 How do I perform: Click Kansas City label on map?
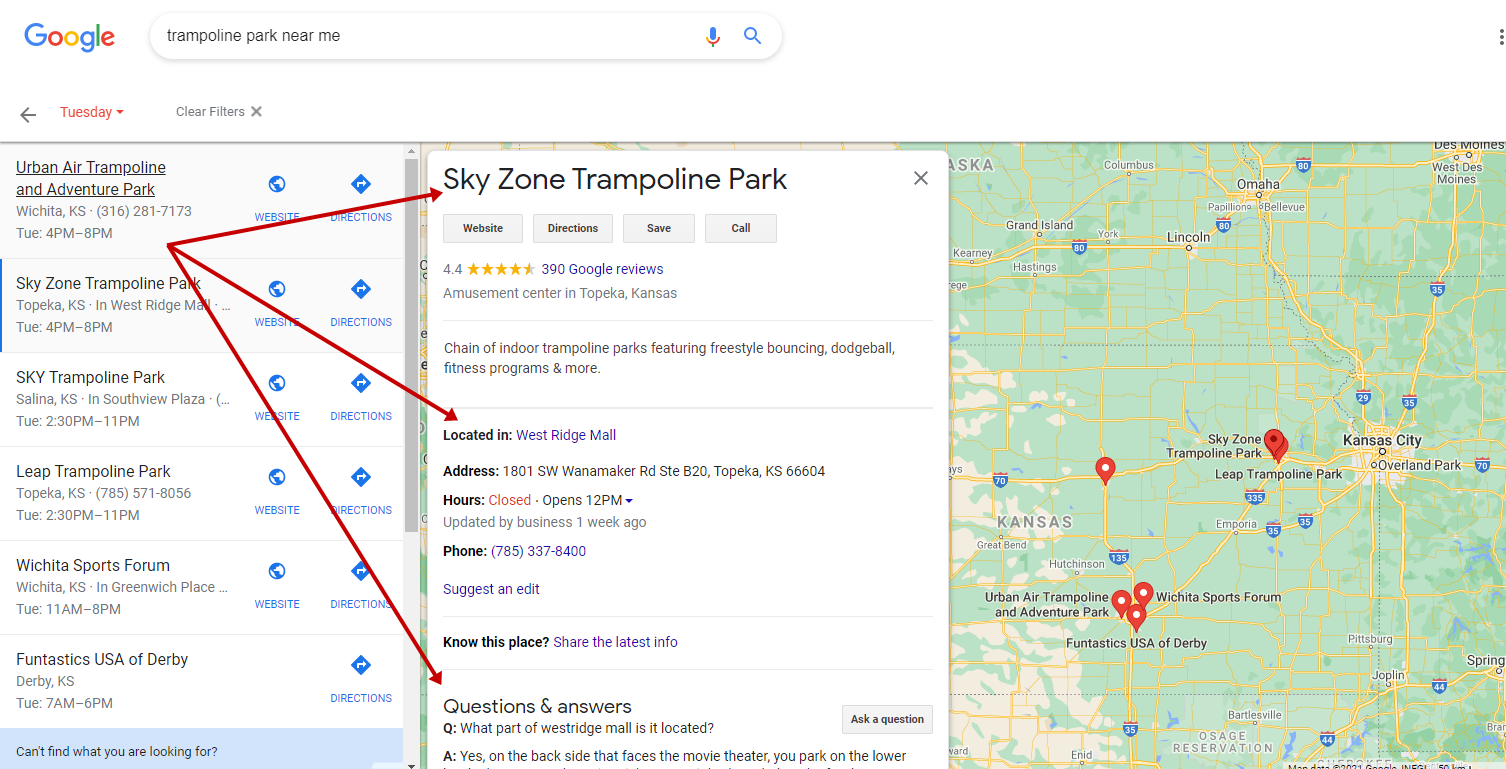click(x=1381, y=440)
